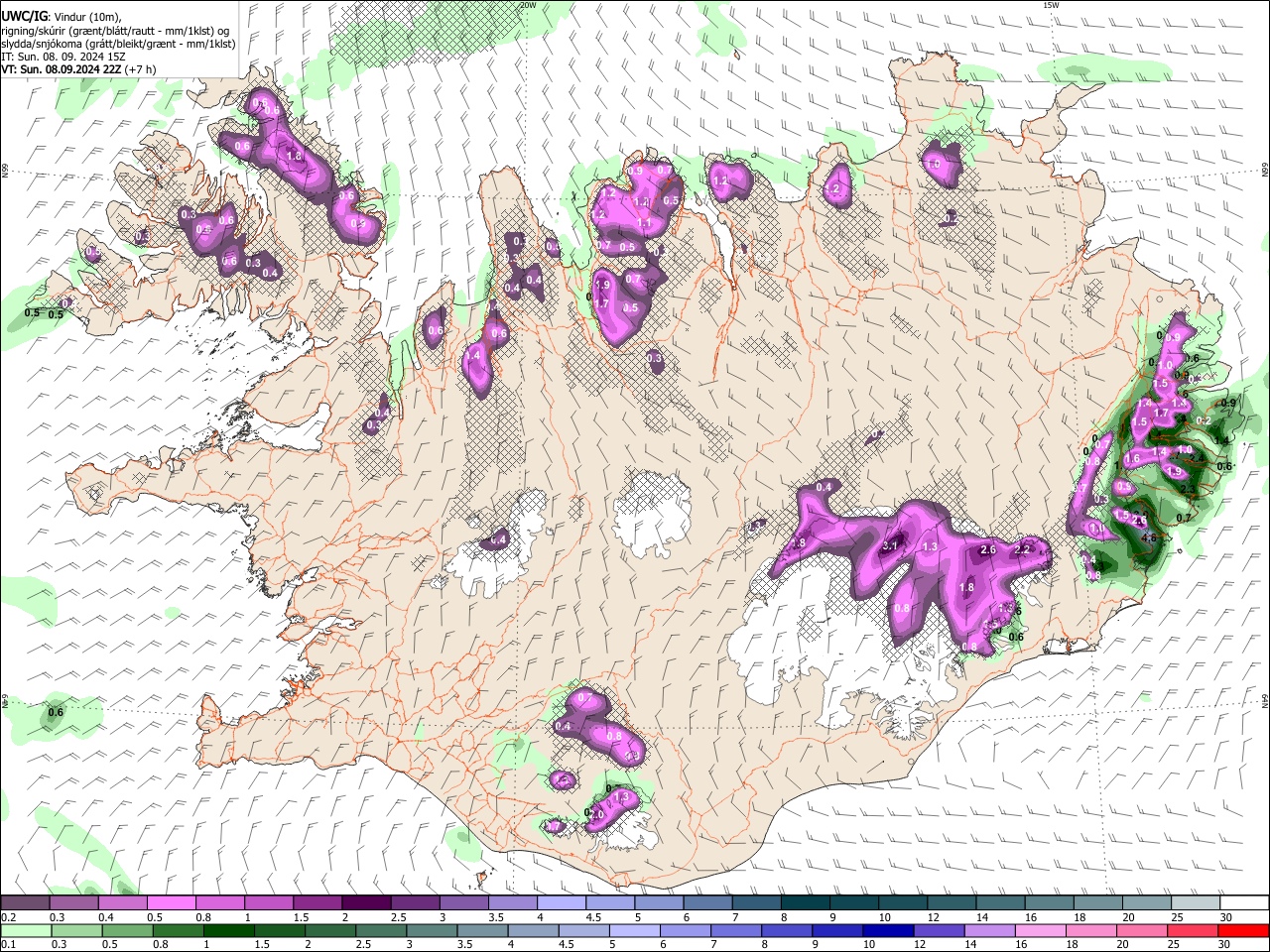Click the 14 number under the lower legend

tap(972, 945)
